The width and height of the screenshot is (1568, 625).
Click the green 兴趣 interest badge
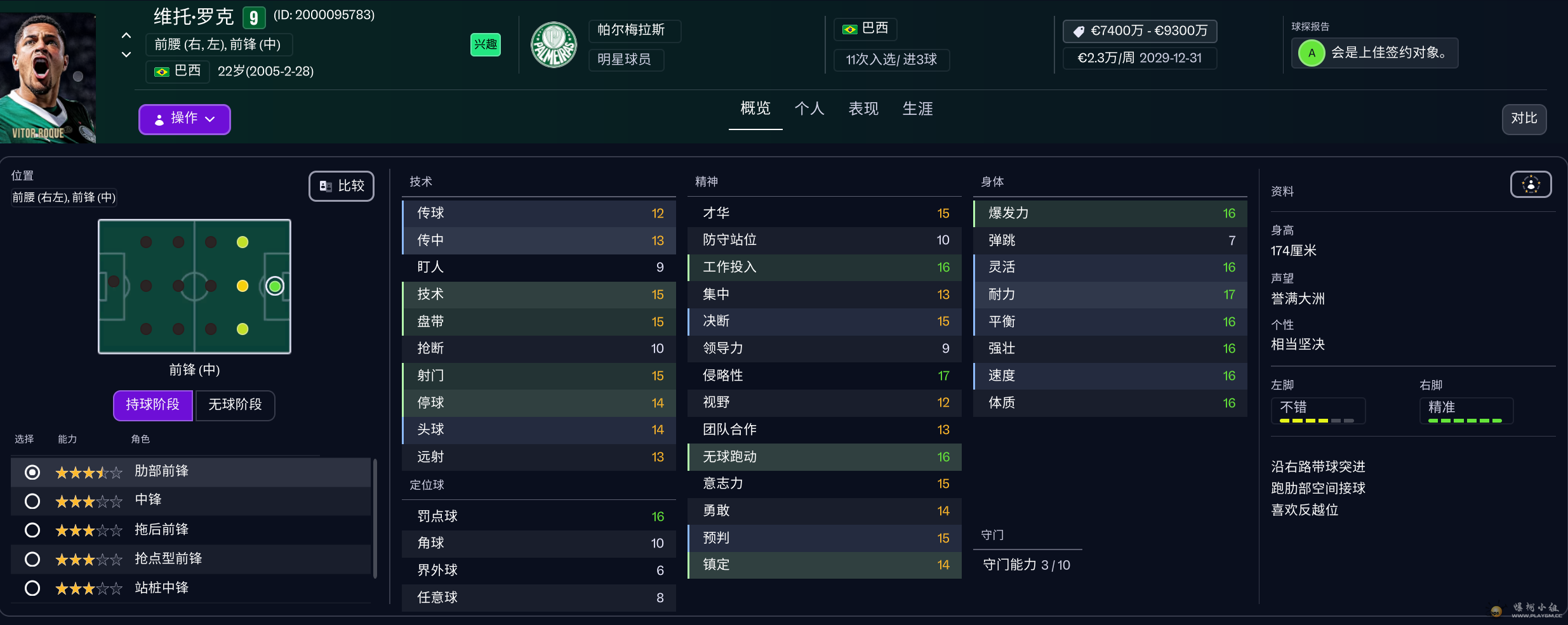485,44
